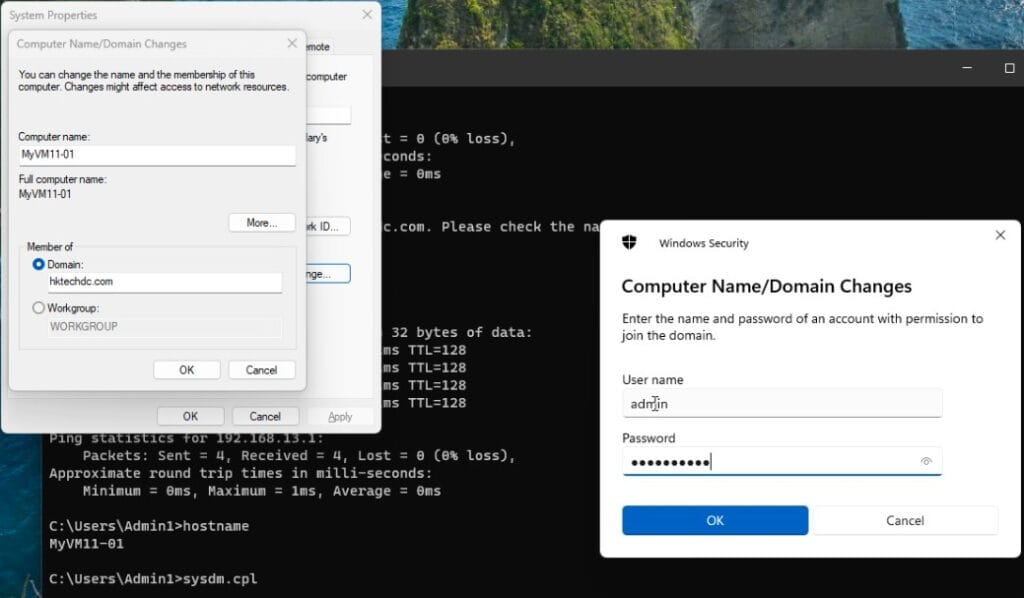Image resolution: width=1024 pixels, height=598 pixels.
Task: Cancel the Windows Security credential prompt
Action: pos(904,520)
